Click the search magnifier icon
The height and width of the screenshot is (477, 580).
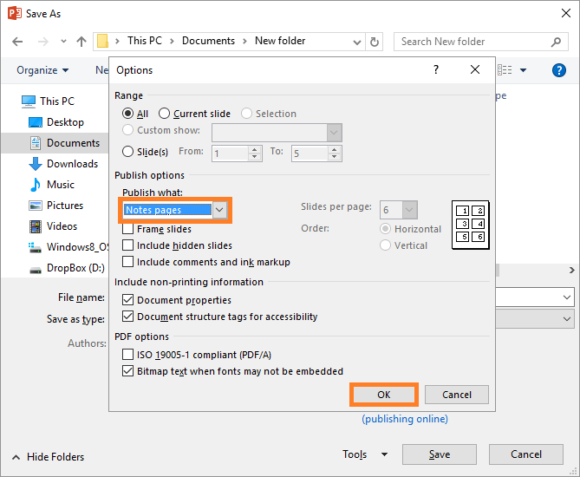pyautogui.click(x=556, y=42)
